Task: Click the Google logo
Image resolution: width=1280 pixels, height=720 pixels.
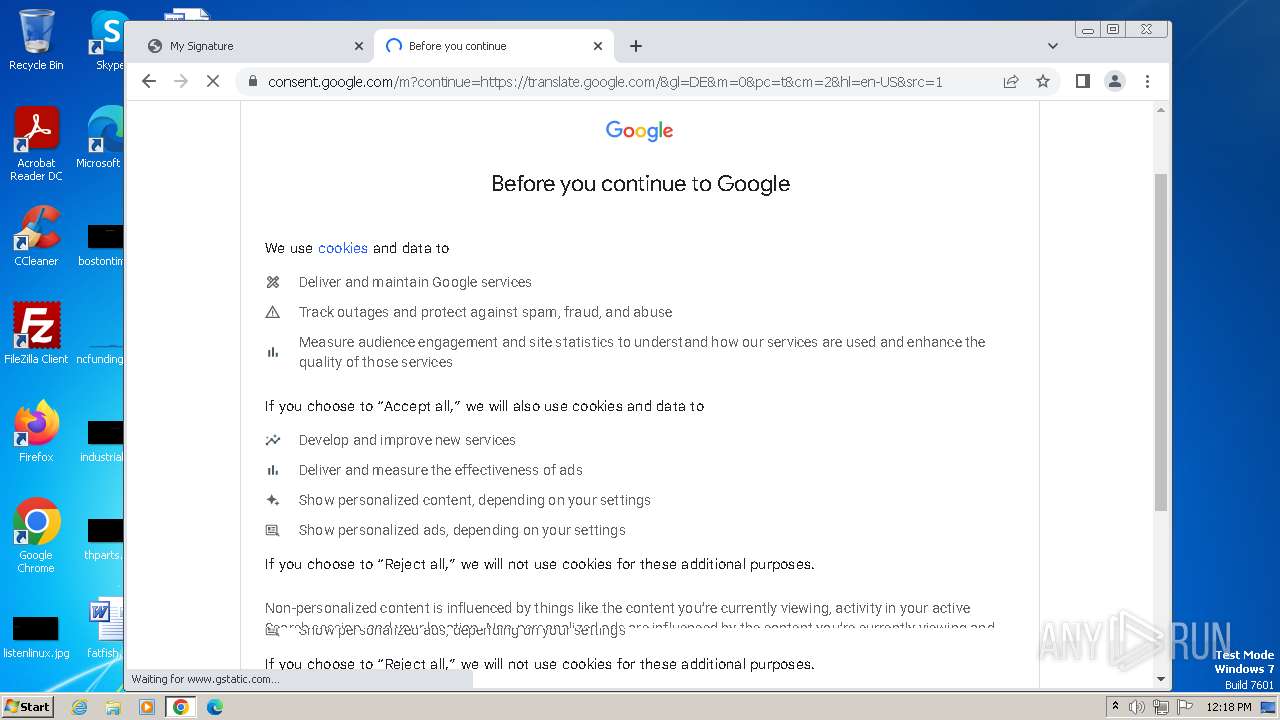Action: (640, 131)
